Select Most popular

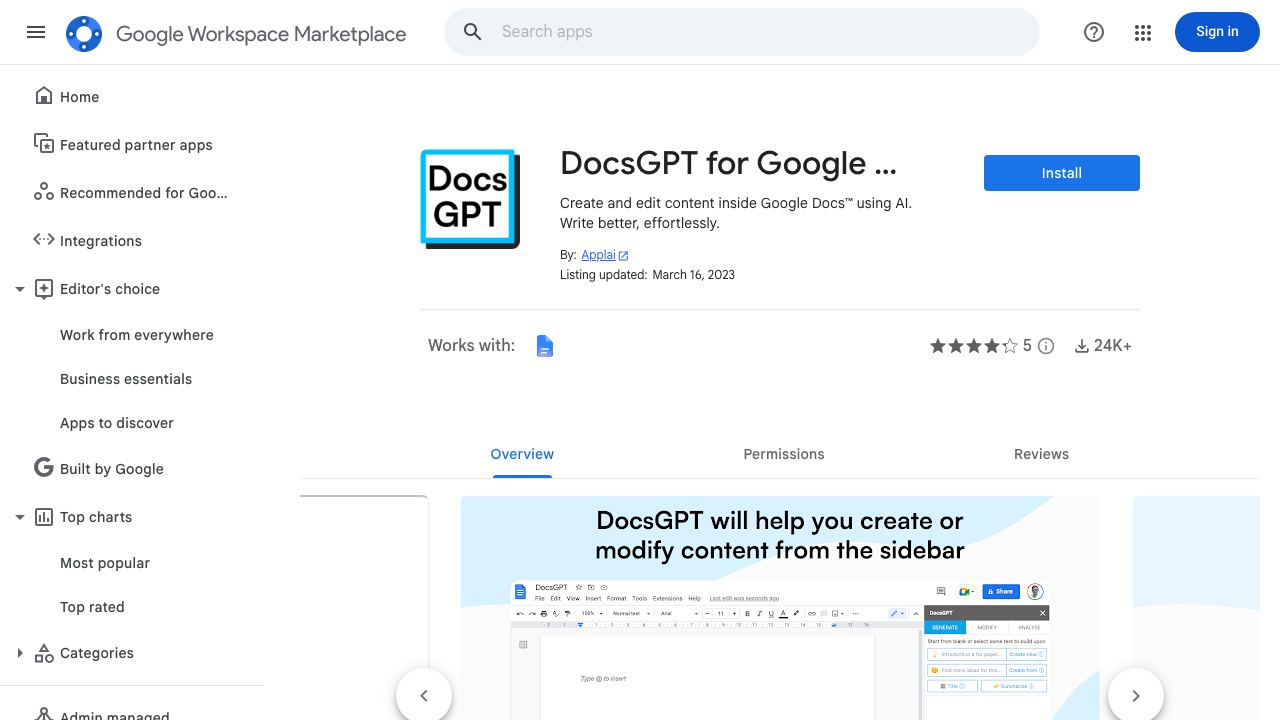105,563
